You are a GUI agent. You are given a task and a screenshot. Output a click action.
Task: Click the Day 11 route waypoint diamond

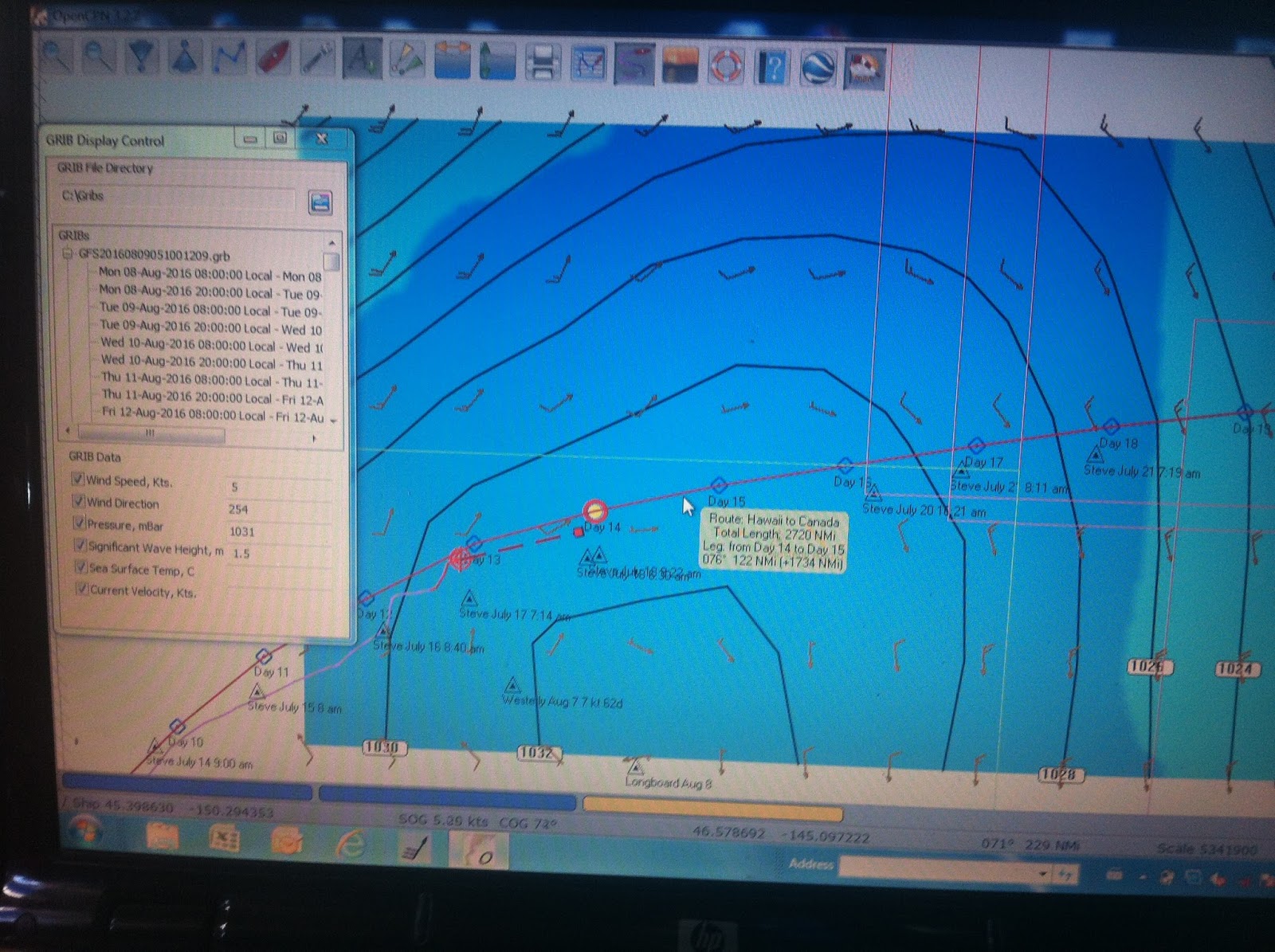point(263,656)
